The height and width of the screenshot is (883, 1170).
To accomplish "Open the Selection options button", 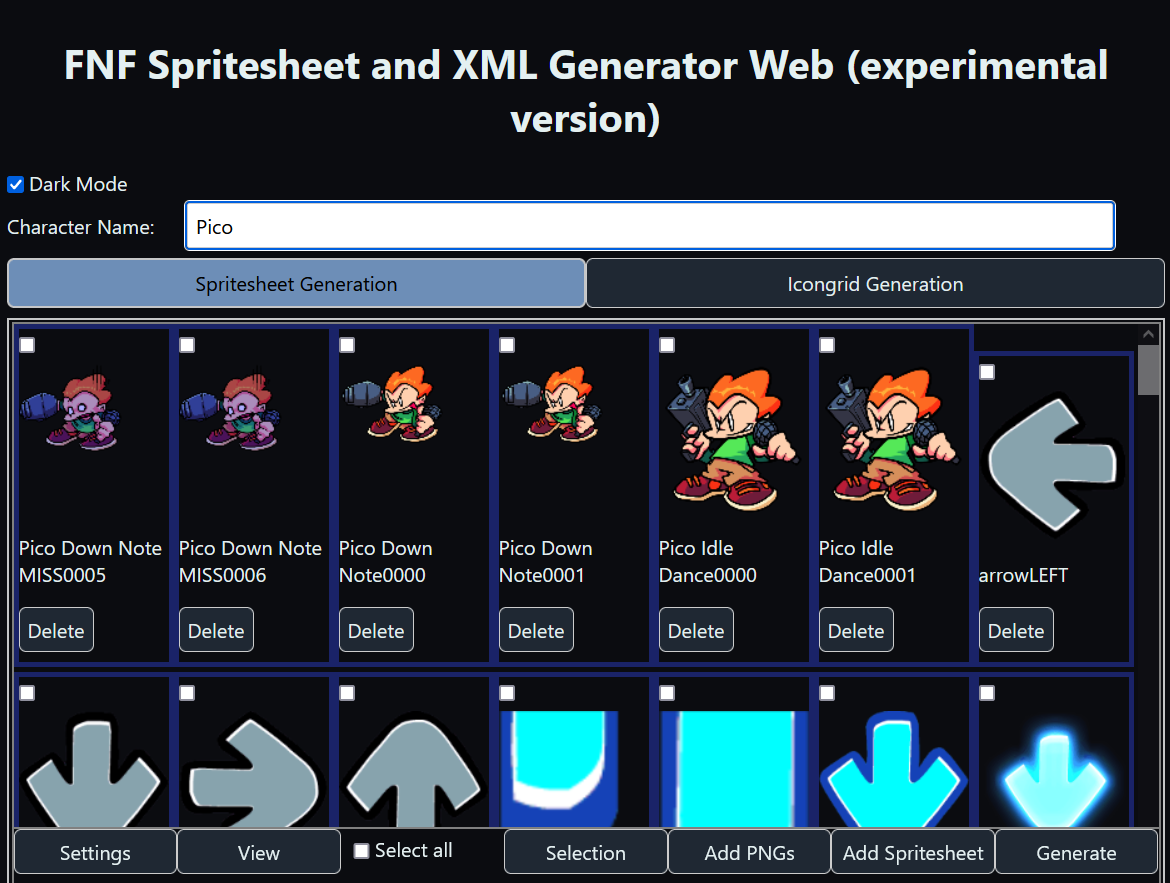I will click(x=586, y=852).
